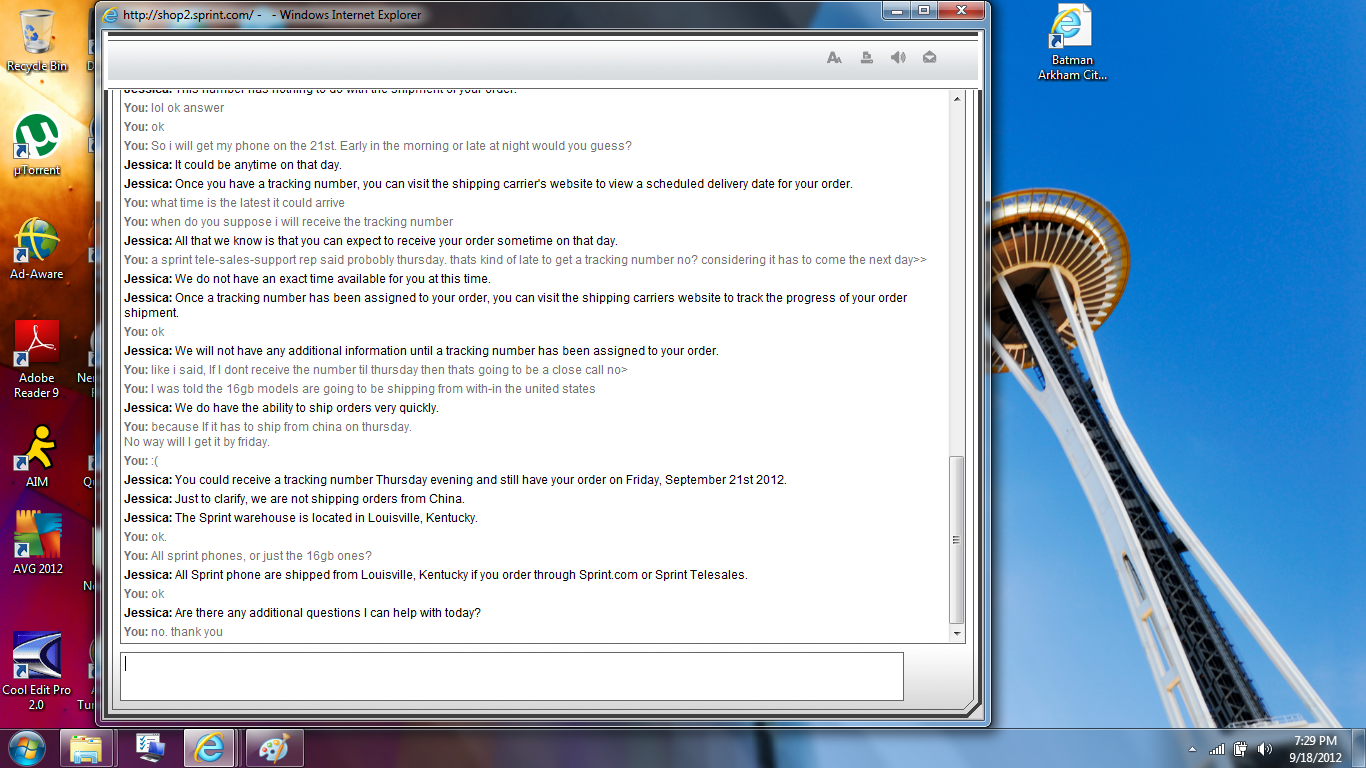Click the Show desktop strip beside the clock
Viewport: 1366px width, 768px height.
(x=1359, y=748)
